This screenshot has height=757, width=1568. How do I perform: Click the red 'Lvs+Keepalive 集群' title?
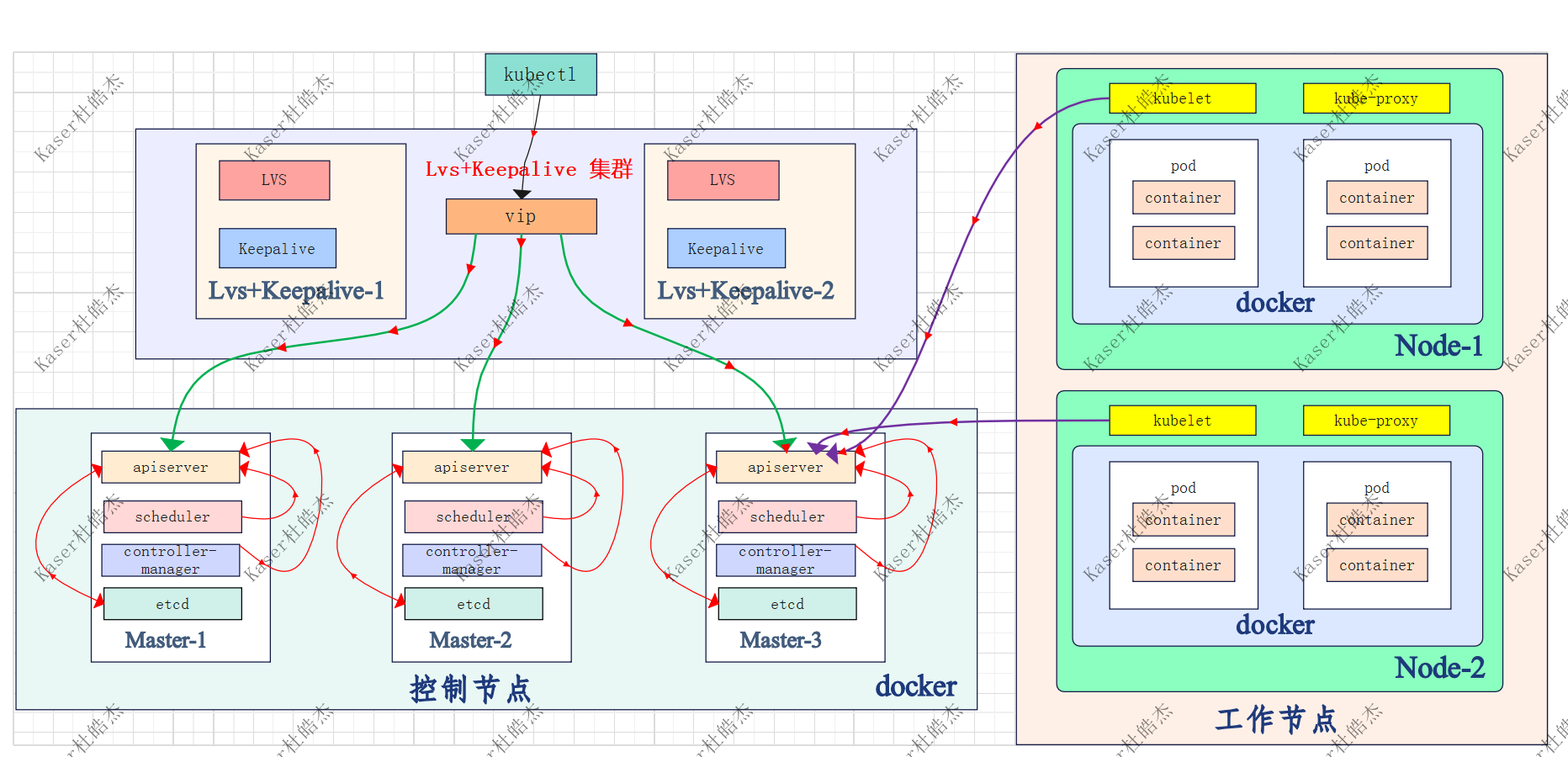528,169
